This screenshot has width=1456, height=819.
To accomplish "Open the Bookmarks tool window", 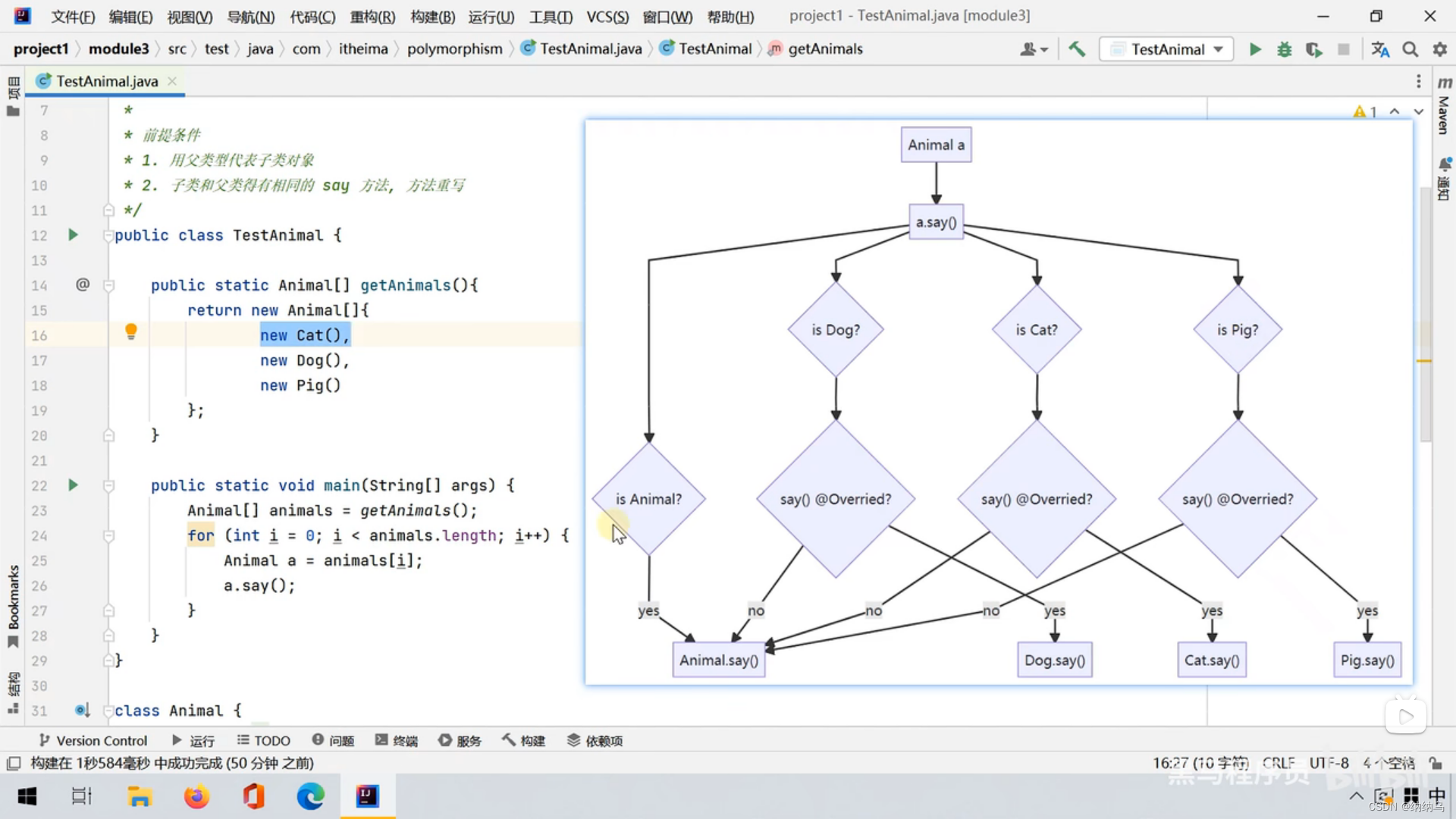I will pyautogui.click(x=13, y=607).
